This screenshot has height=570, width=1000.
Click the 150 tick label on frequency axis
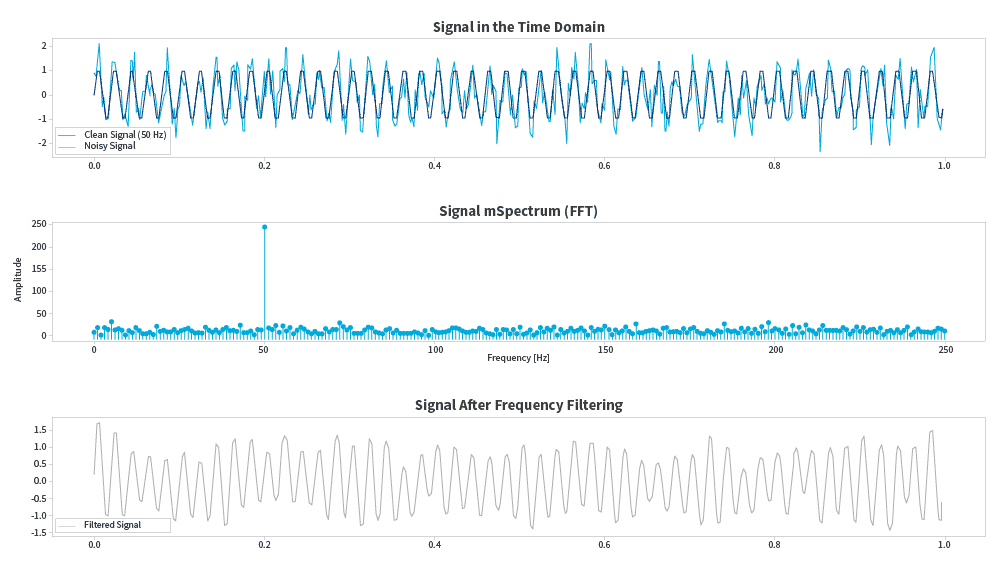605,350
